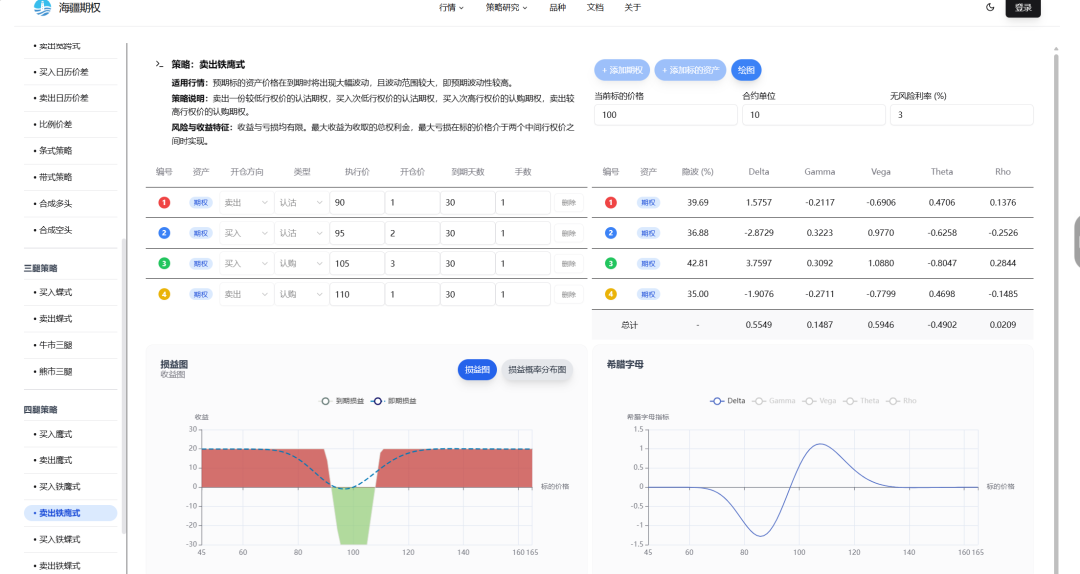Open the 品种 page from top navigation
This screenshot has width=1080, height=574.
click(557, 7)
